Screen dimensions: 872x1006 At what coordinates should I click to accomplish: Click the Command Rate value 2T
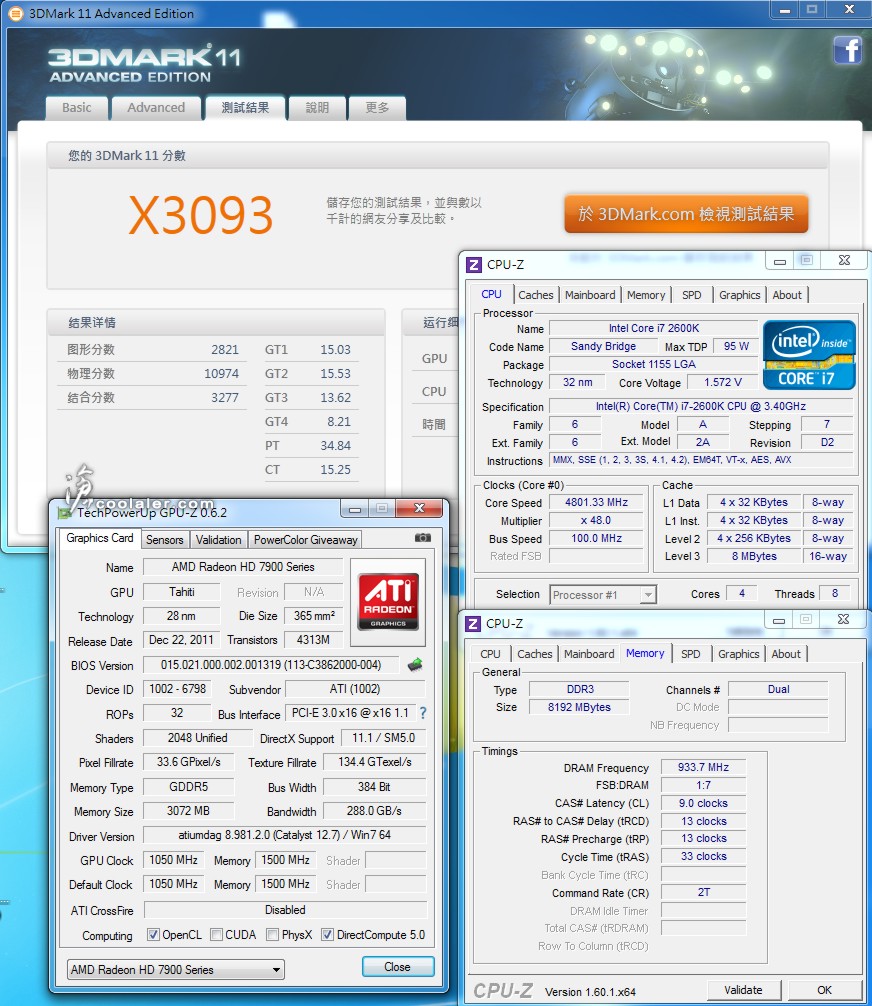coord(703,892)
